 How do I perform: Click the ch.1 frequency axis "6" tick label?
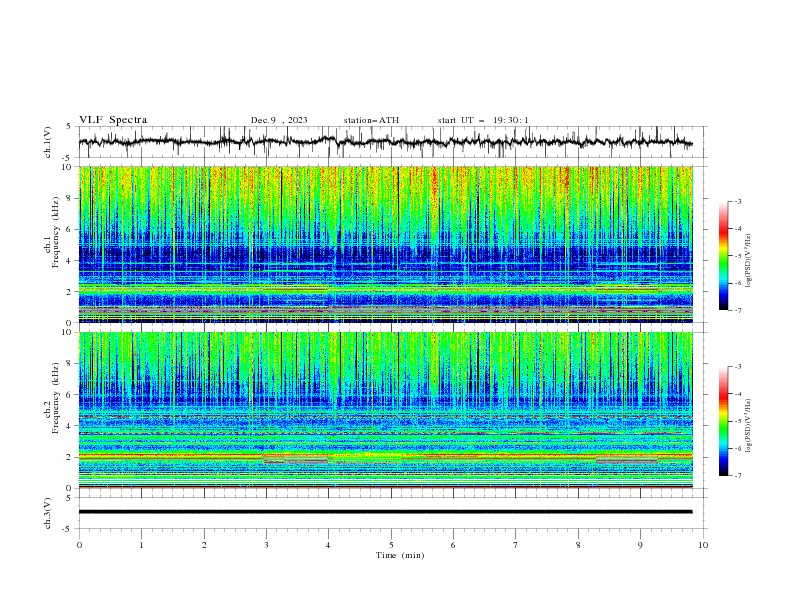(70, 229)
